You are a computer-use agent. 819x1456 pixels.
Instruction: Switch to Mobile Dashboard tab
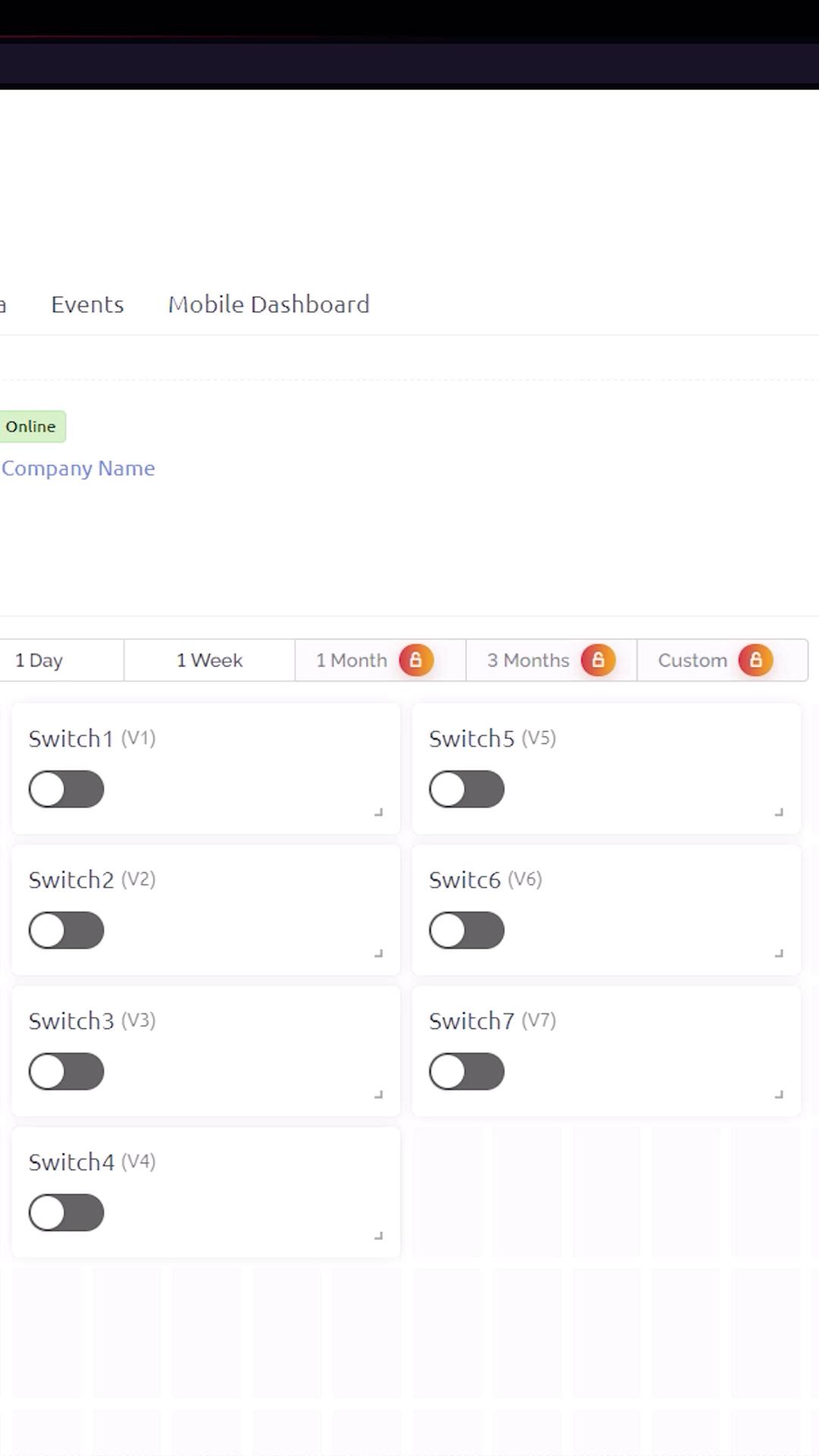click(268, 304)
